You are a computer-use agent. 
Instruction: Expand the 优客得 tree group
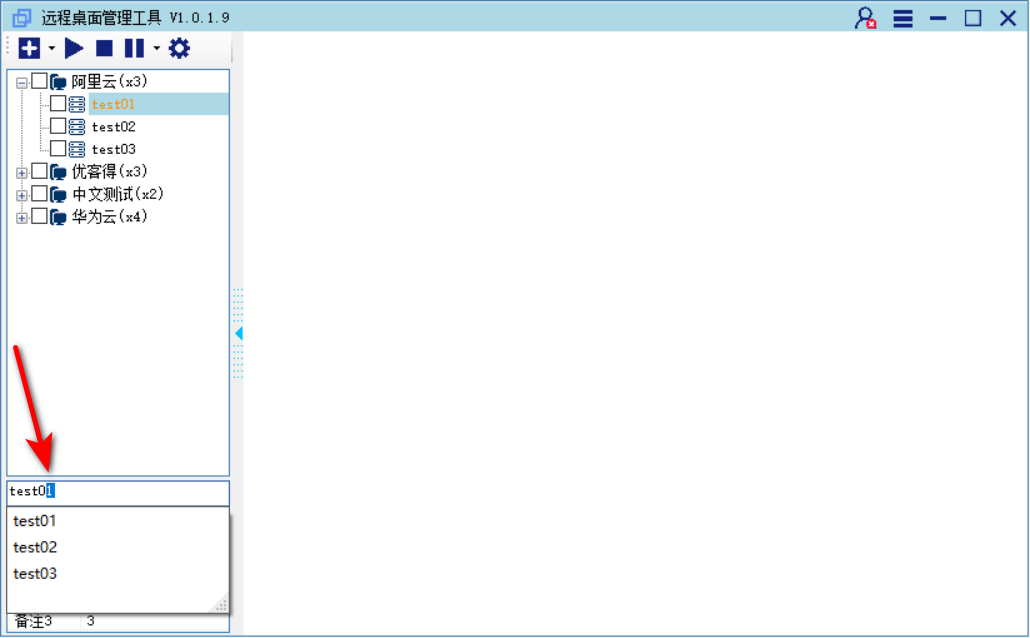(x=22, y=172)
